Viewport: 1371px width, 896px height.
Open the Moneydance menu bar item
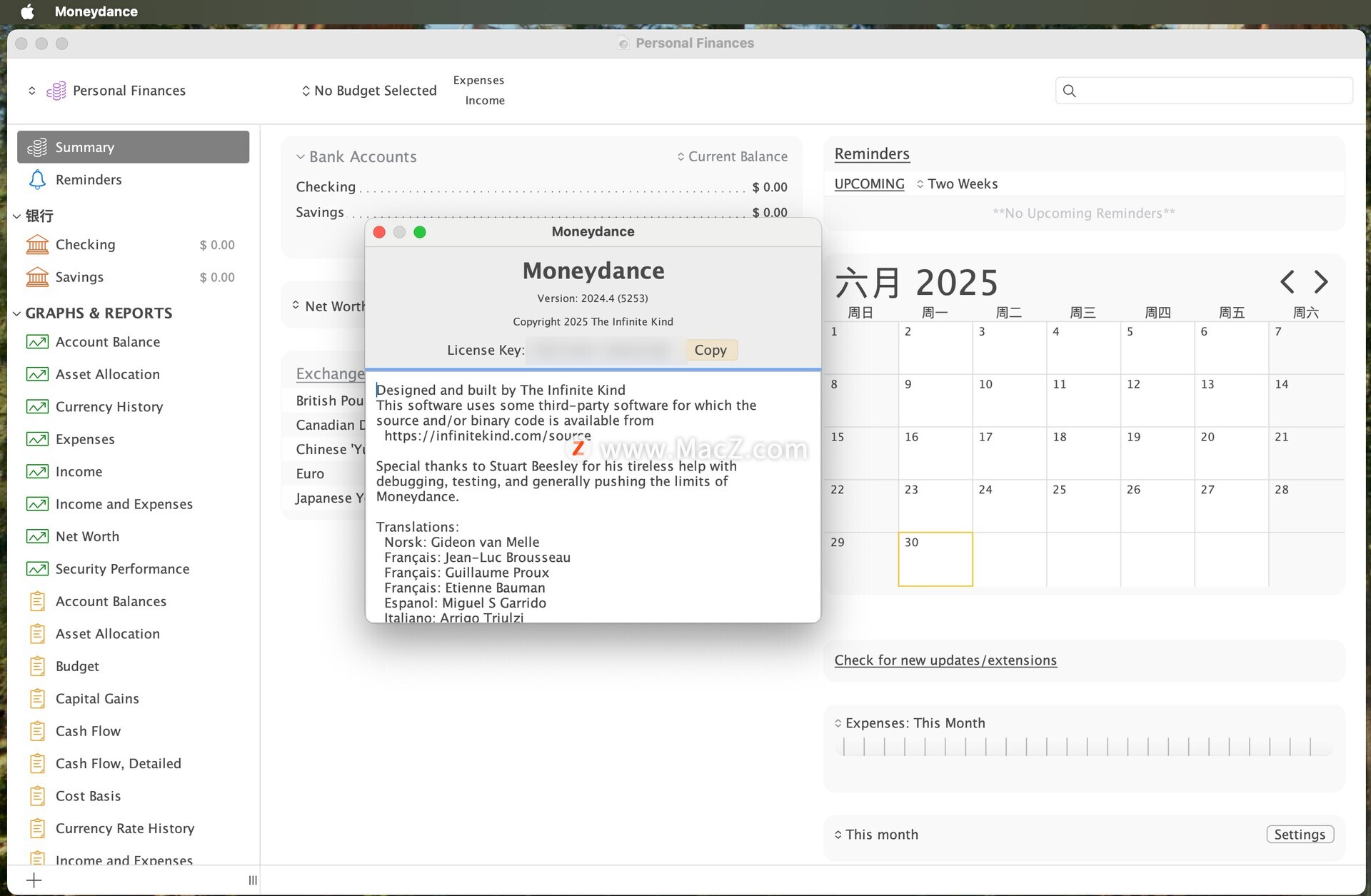(96, 11)
